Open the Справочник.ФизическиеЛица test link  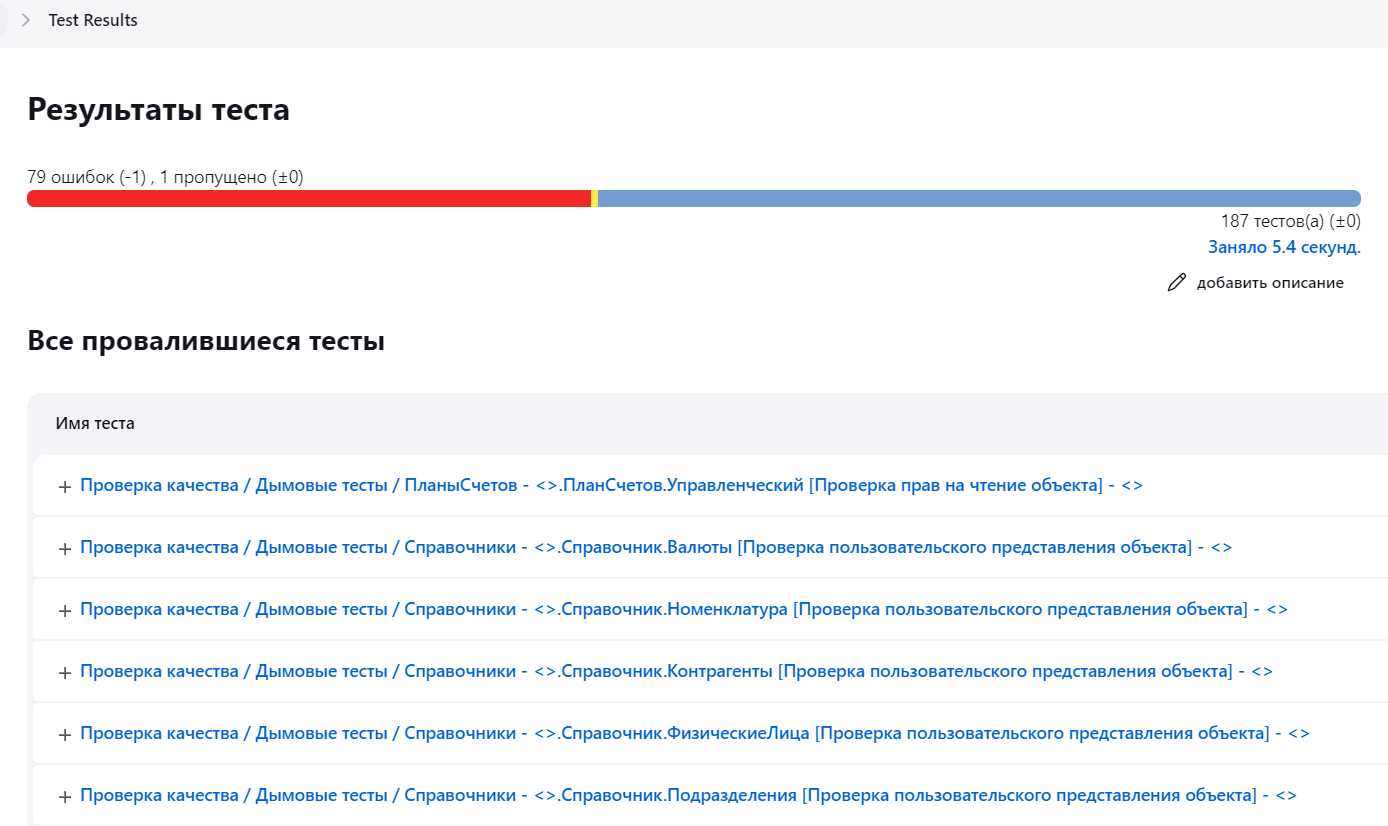pyautogui.click(x=692, y=733)
